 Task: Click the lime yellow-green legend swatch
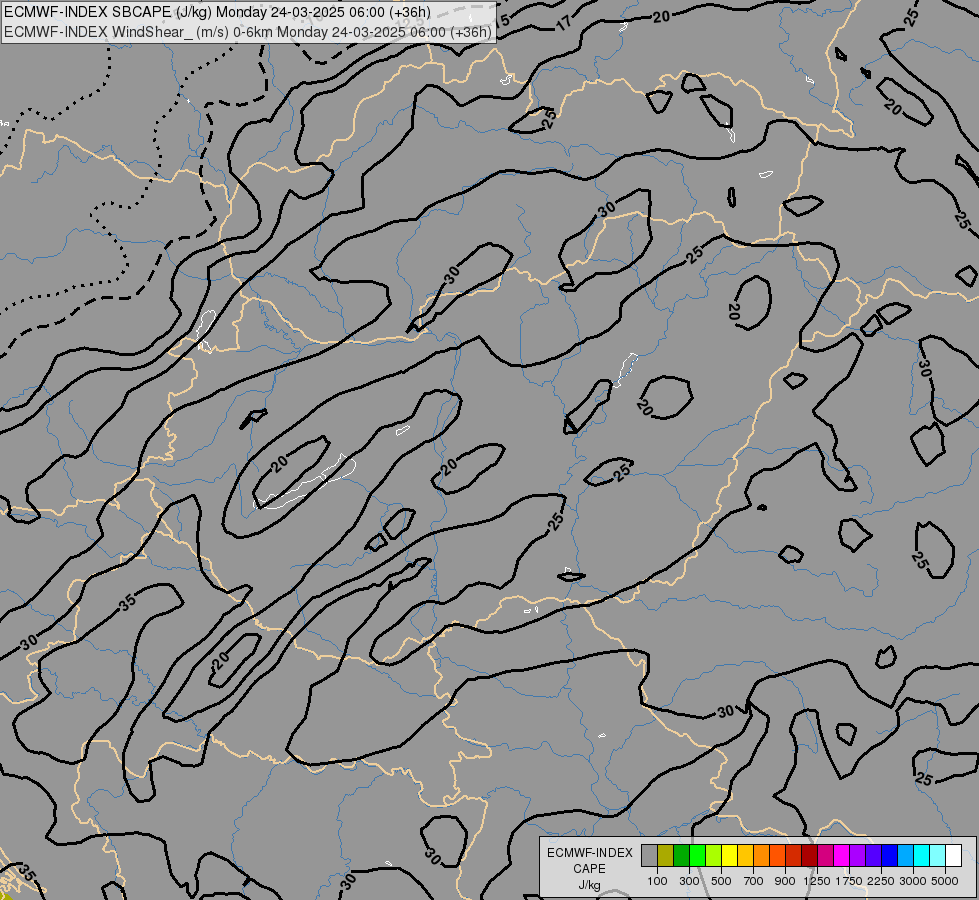(713, 855)
